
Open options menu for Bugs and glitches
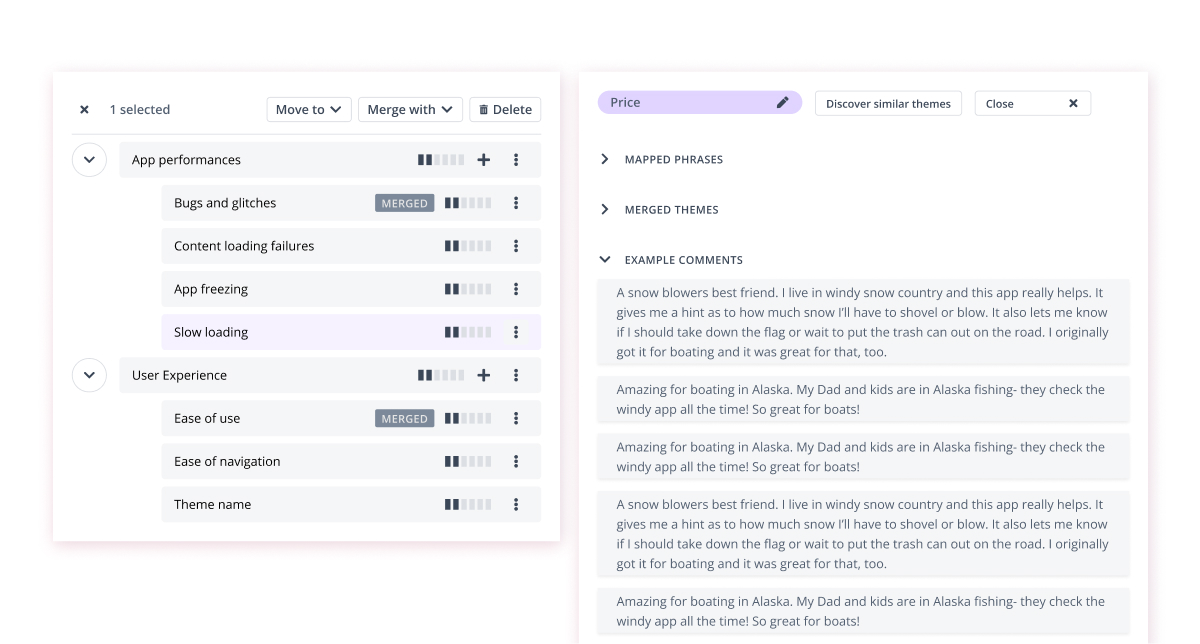516,202
